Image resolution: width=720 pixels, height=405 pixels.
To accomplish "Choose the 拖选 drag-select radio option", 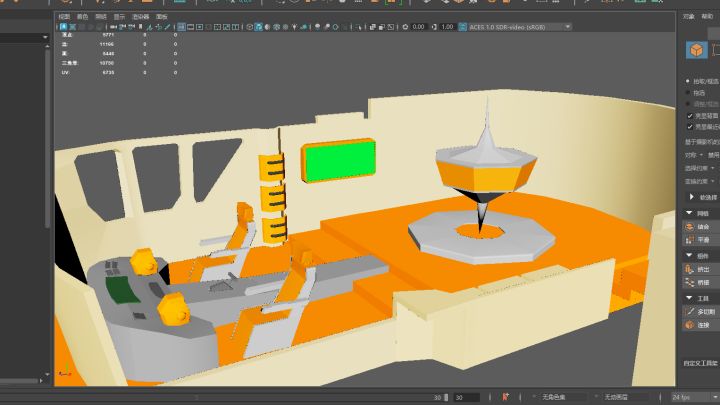I will (x=688, y=92).
